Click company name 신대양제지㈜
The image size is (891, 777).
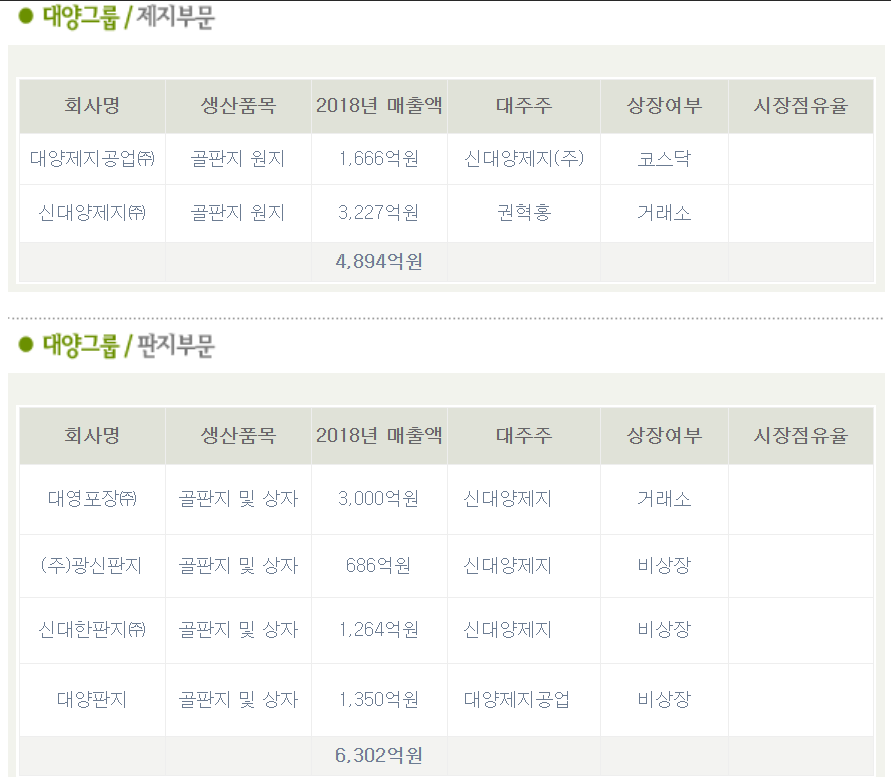[92, 213]
